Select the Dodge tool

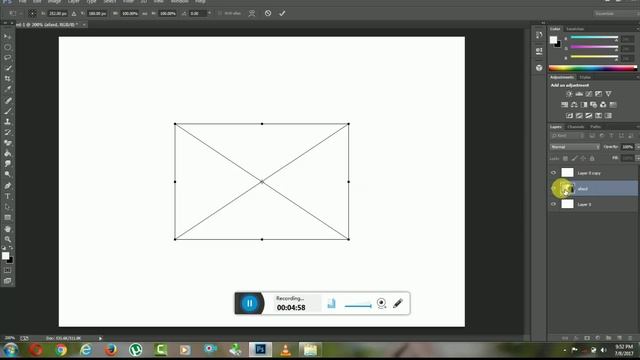point(7,174)
